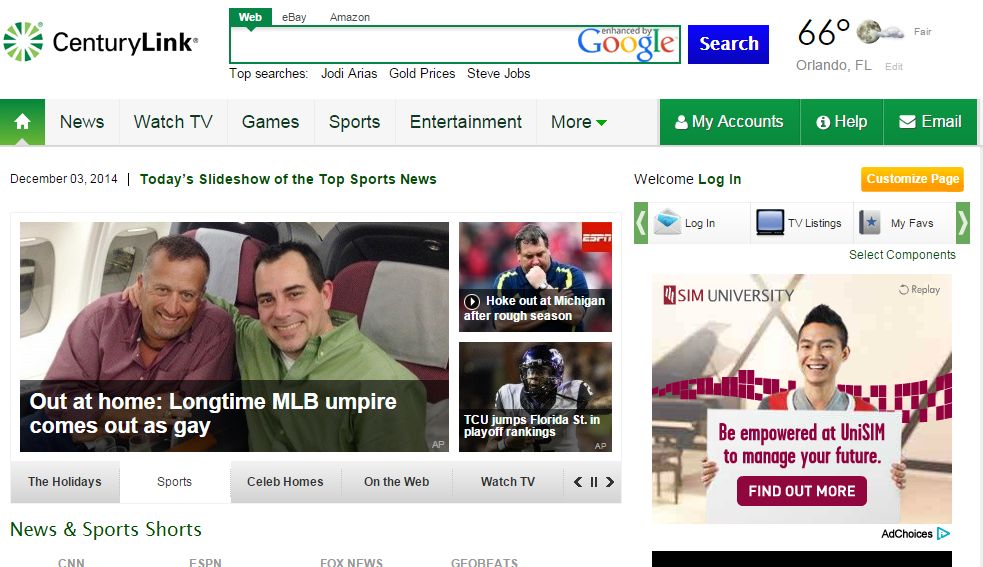
Task: Click the blue Search button
Action: 728,44
